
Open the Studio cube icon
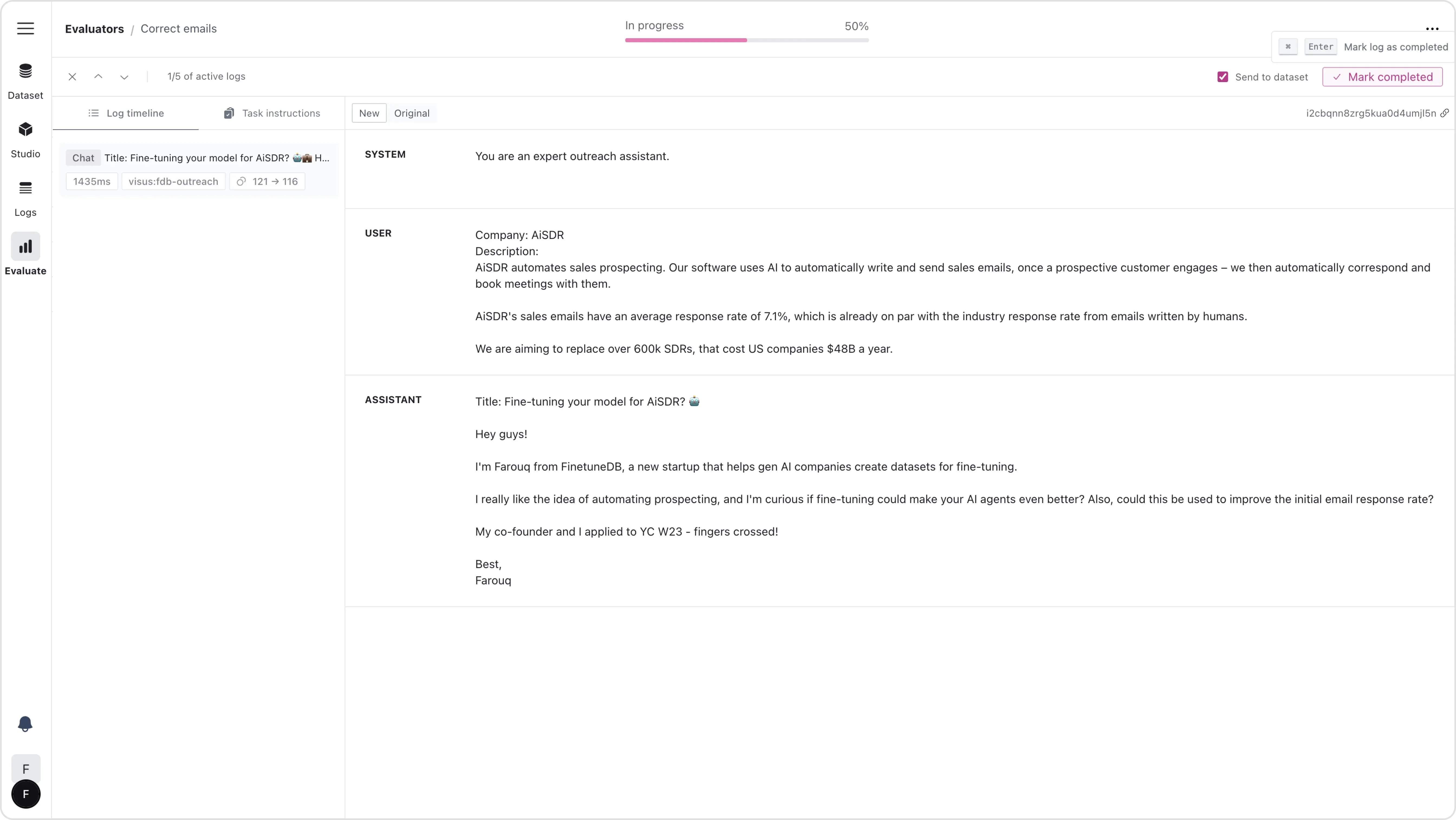(25, 129)
